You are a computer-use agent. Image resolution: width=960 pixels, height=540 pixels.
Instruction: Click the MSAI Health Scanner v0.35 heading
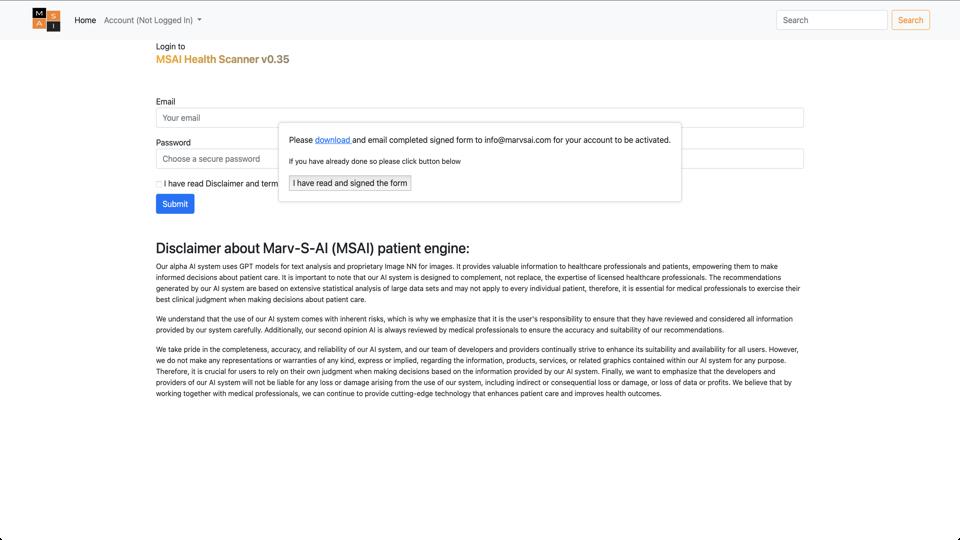222,59
